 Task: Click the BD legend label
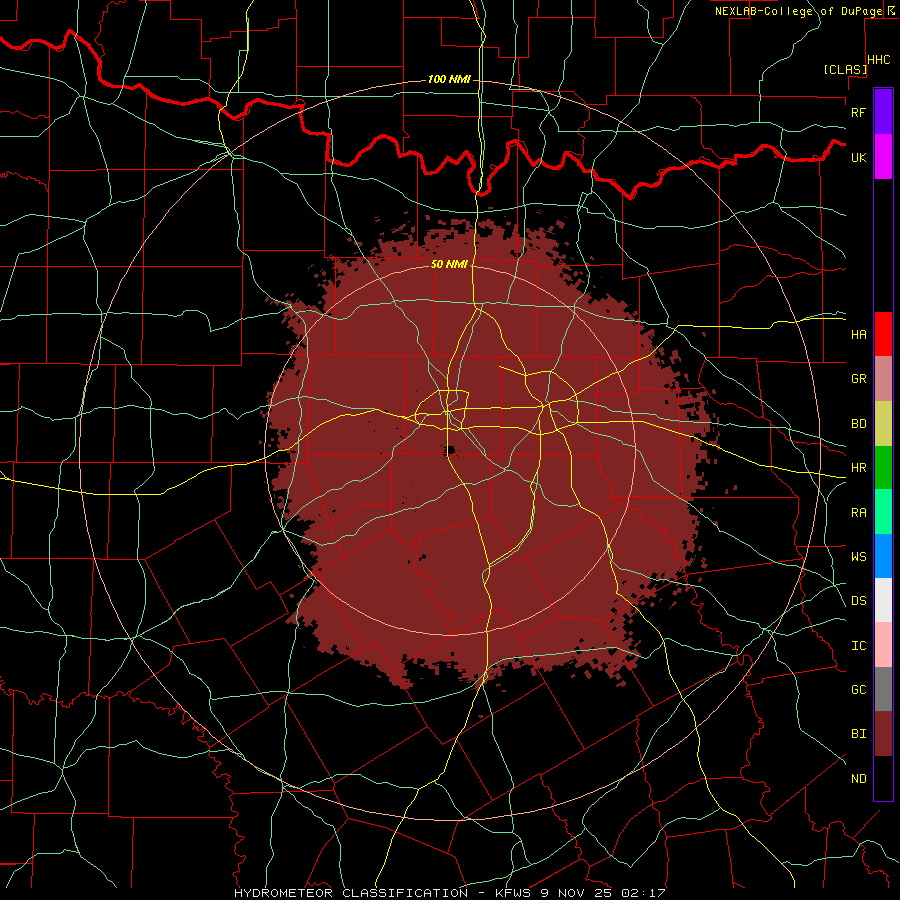point(858,424)
